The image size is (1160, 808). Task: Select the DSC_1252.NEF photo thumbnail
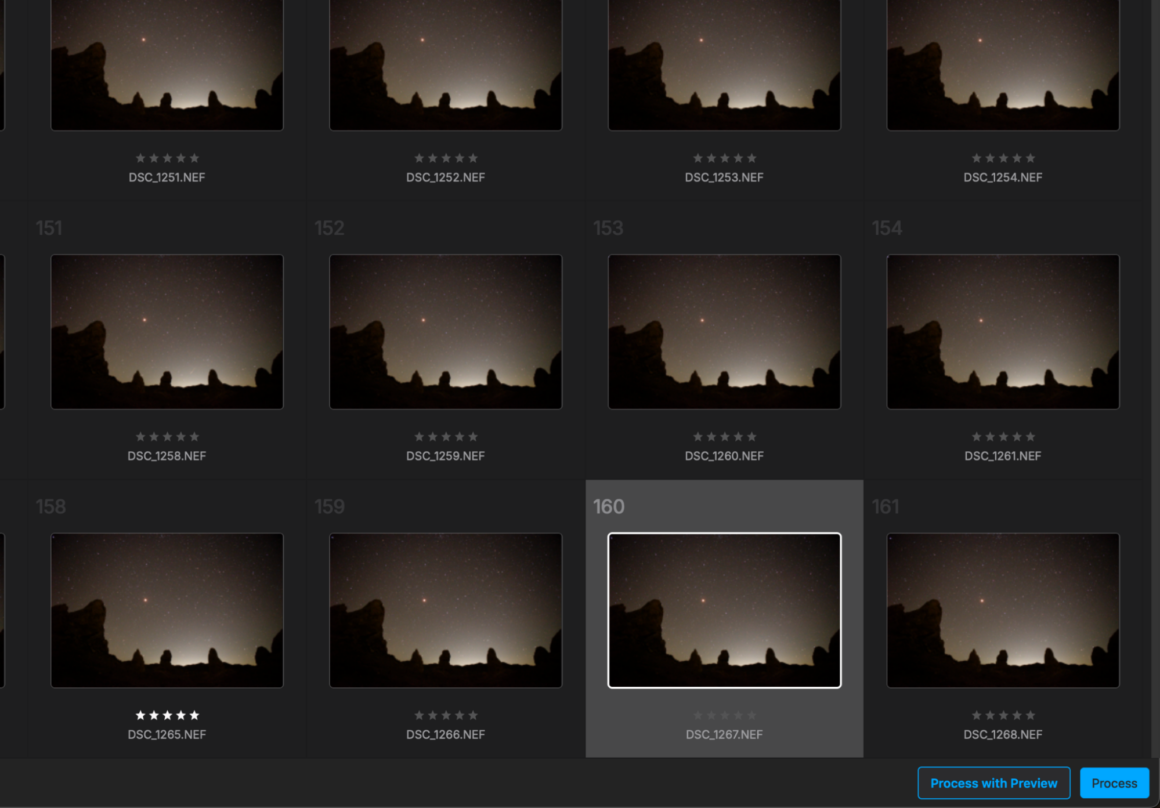click(445, 63)
